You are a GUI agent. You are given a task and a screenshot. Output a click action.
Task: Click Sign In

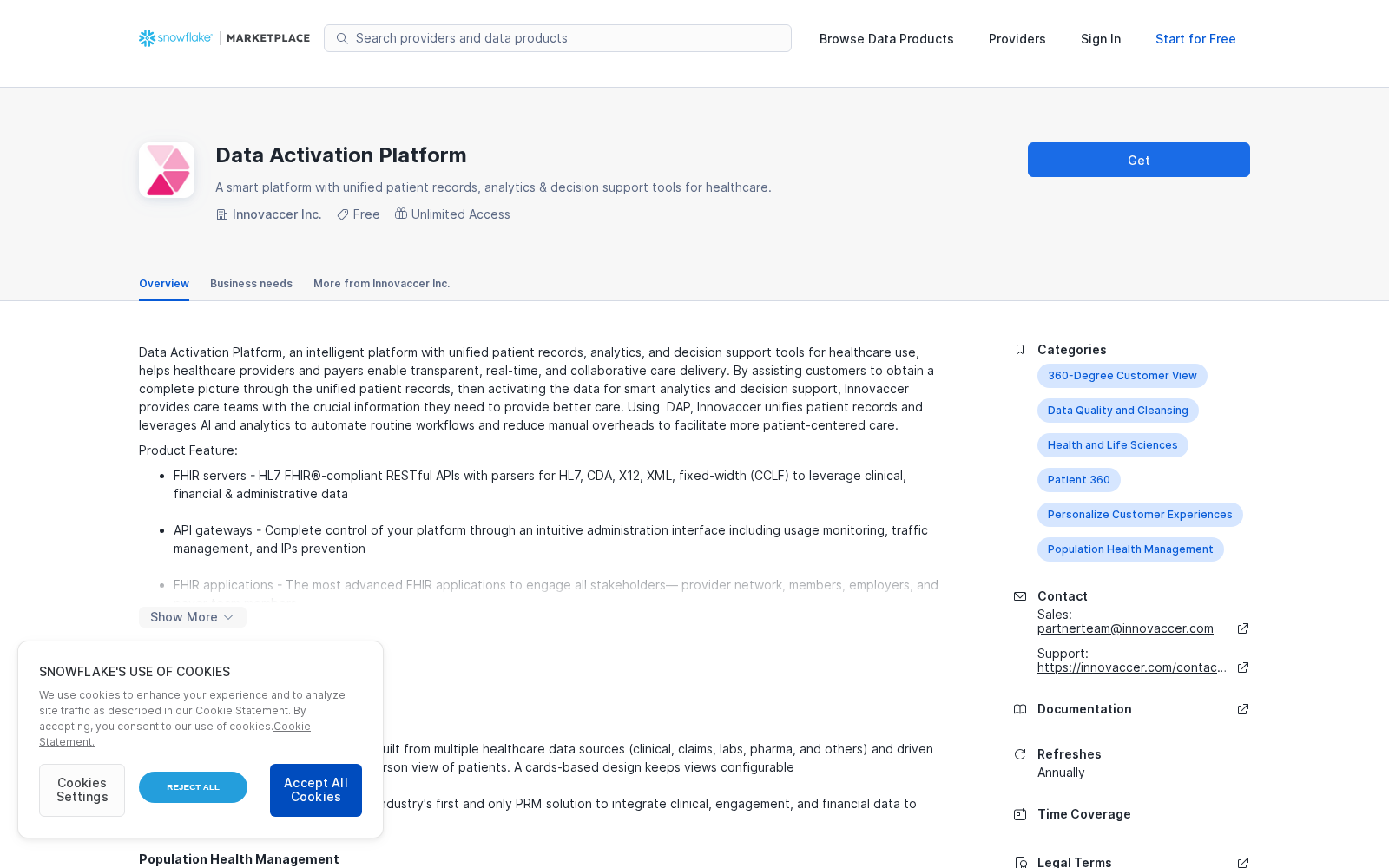(1101, 39)
